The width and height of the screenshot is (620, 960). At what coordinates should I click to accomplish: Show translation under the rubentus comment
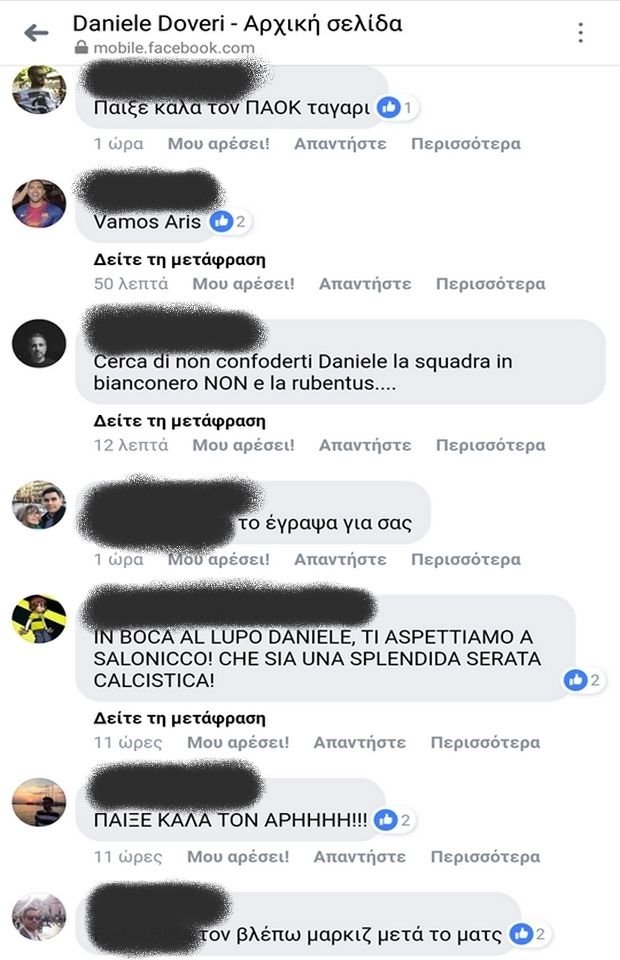point(179,421)
